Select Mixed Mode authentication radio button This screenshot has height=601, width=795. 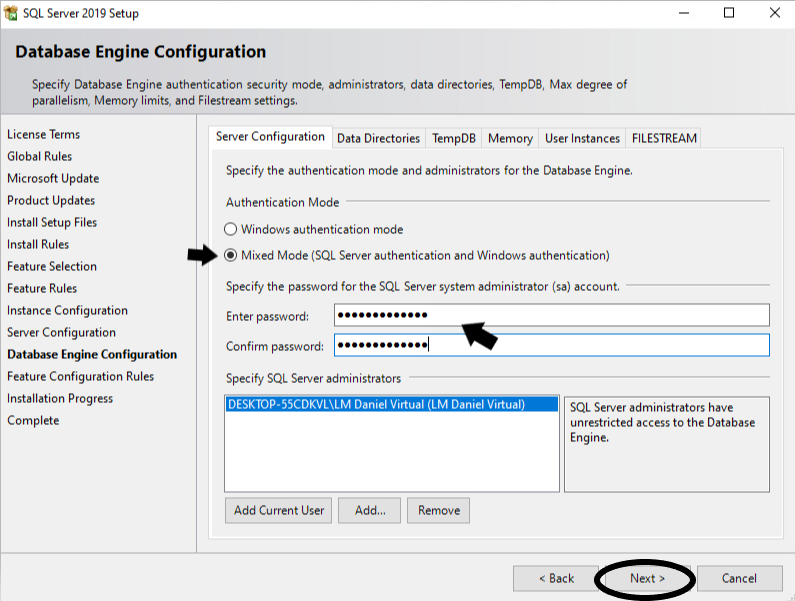(231, 255)
